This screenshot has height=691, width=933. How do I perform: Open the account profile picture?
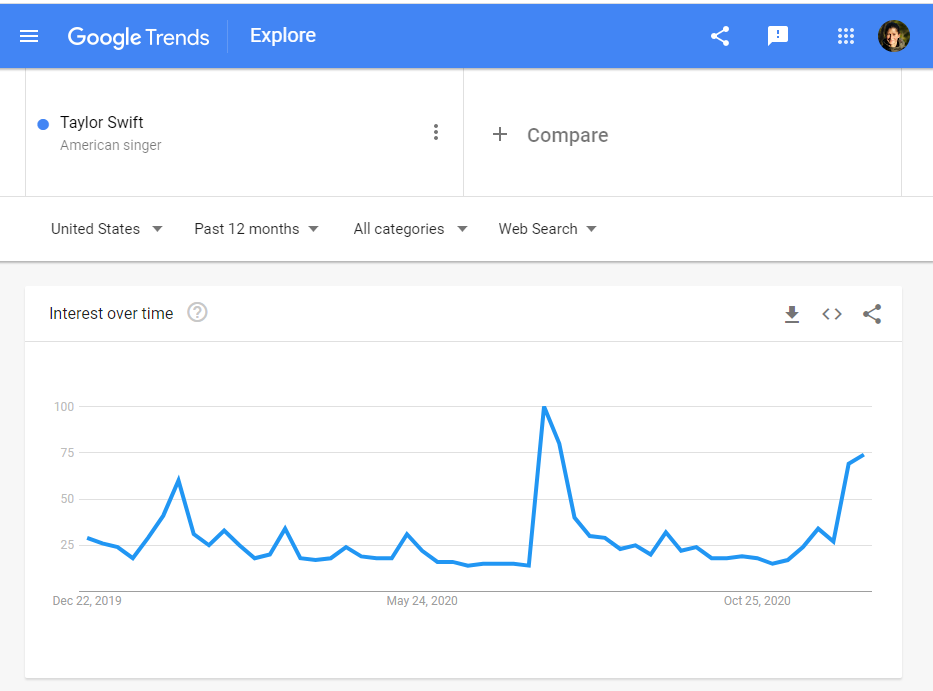(x=894, y=36)
